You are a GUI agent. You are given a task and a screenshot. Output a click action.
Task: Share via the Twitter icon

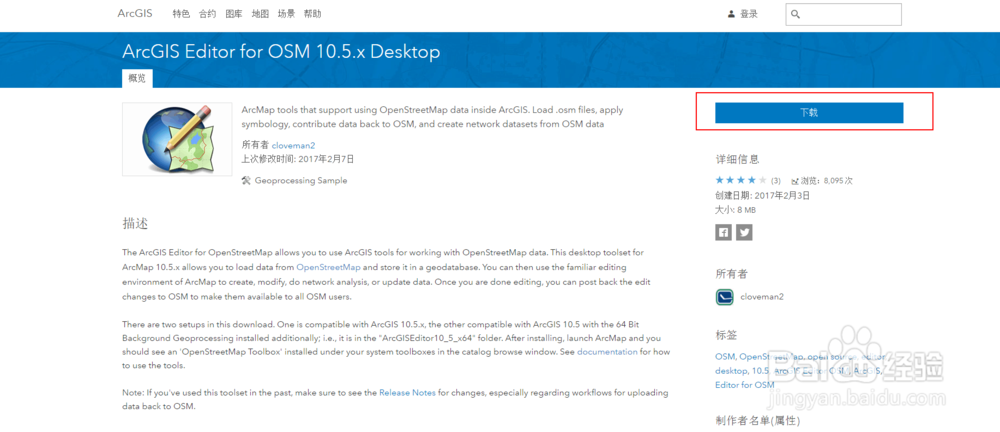744,232
